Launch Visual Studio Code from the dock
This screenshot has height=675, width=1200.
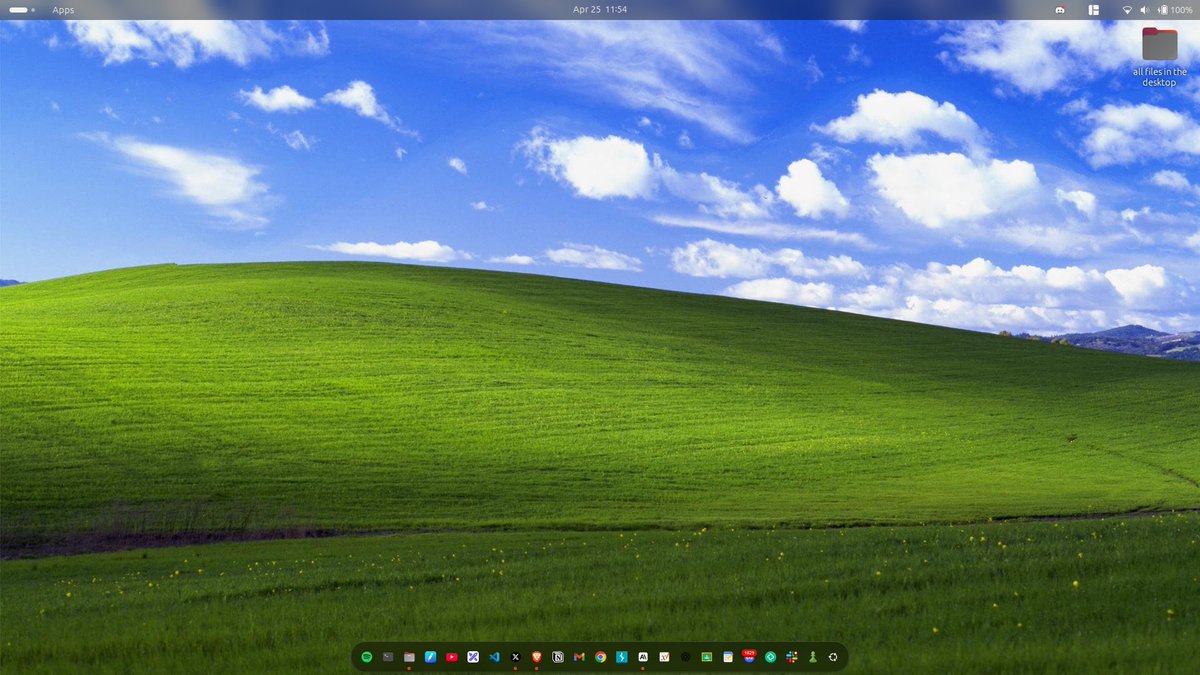494,657
